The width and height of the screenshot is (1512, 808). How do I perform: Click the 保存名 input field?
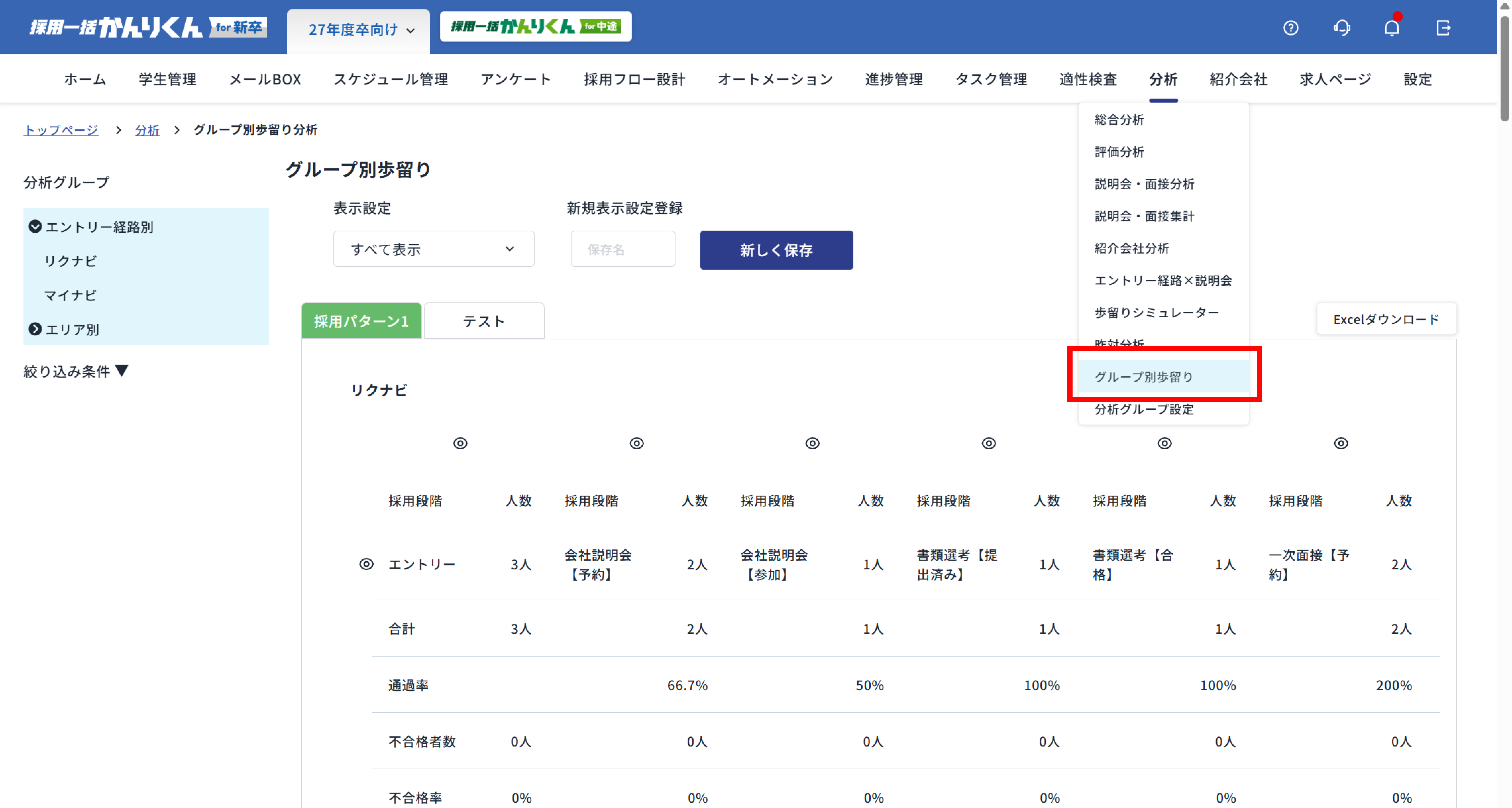click(x=622, y=249)
